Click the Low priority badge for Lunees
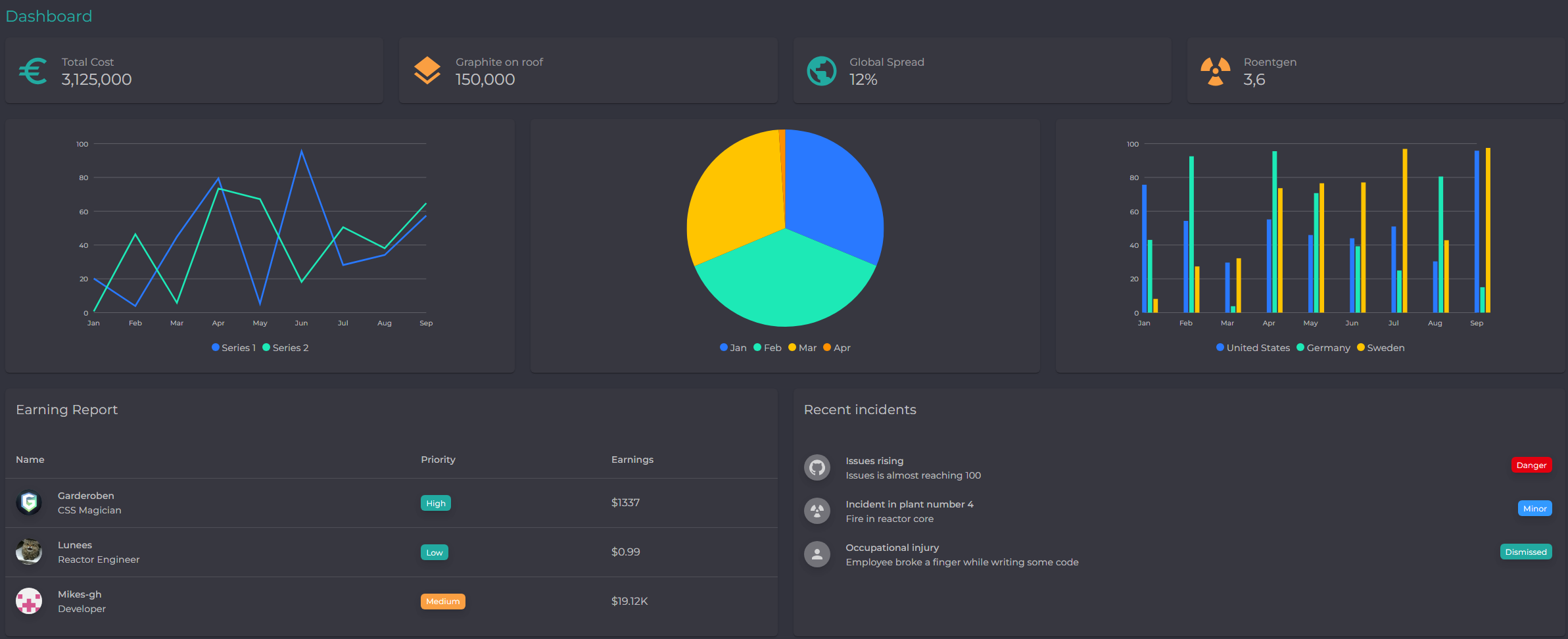 (435, 553)
